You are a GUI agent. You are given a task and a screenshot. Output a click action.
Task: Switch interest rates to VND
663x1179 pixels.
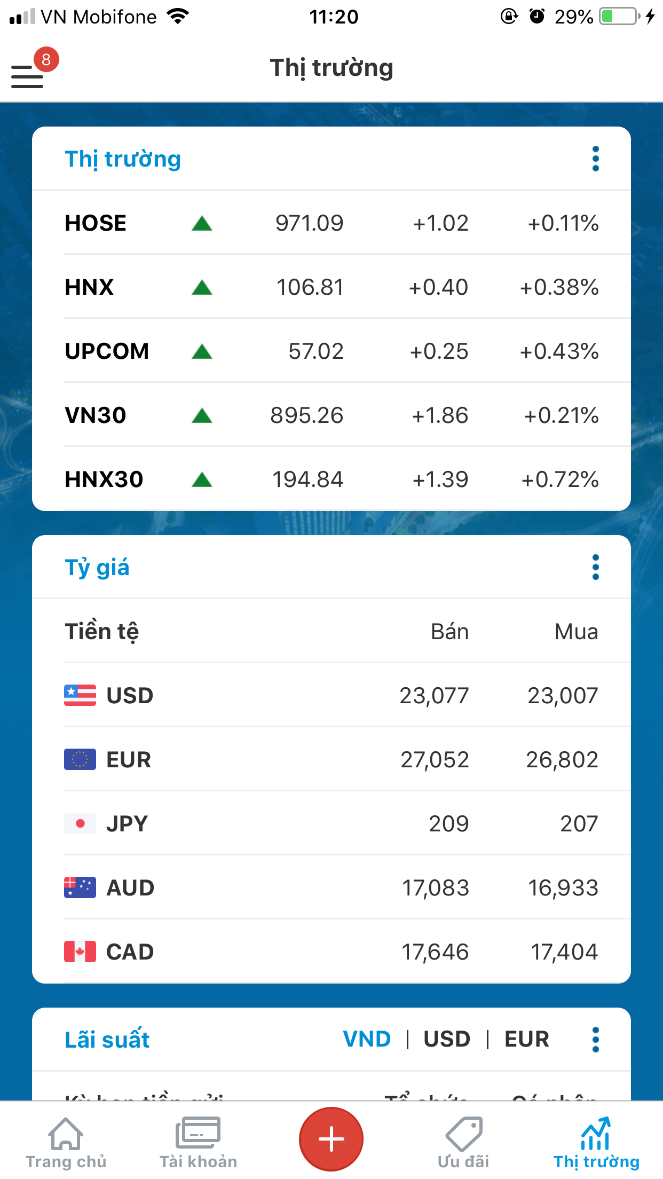pyautogui.click(x=367, y=1040)
